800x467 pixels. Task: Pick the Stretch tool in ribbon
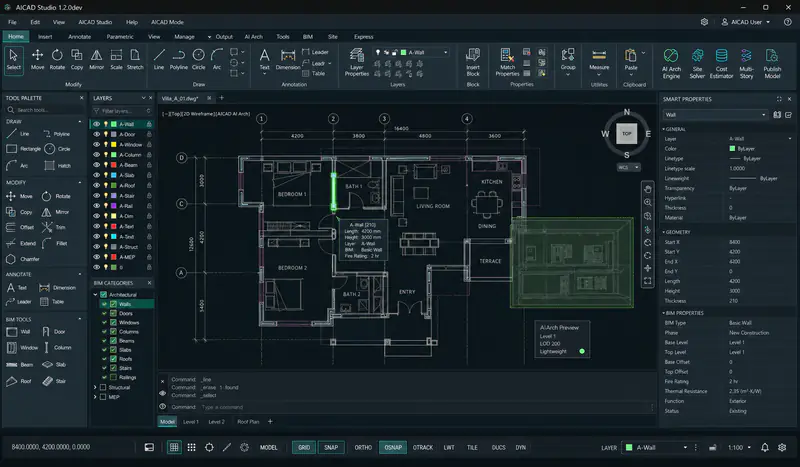point(135,59)
